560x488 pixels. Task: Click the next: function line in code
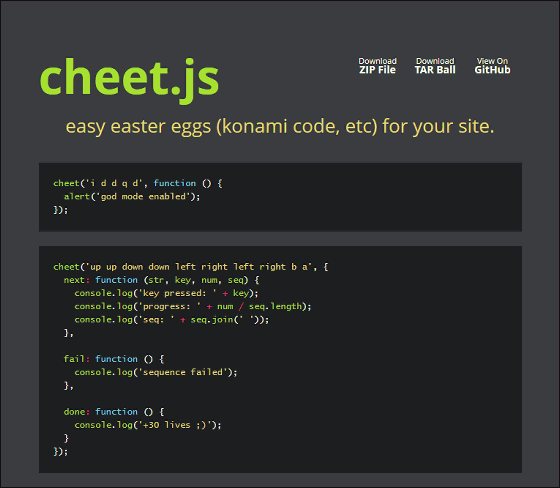(x=161, y=280)
